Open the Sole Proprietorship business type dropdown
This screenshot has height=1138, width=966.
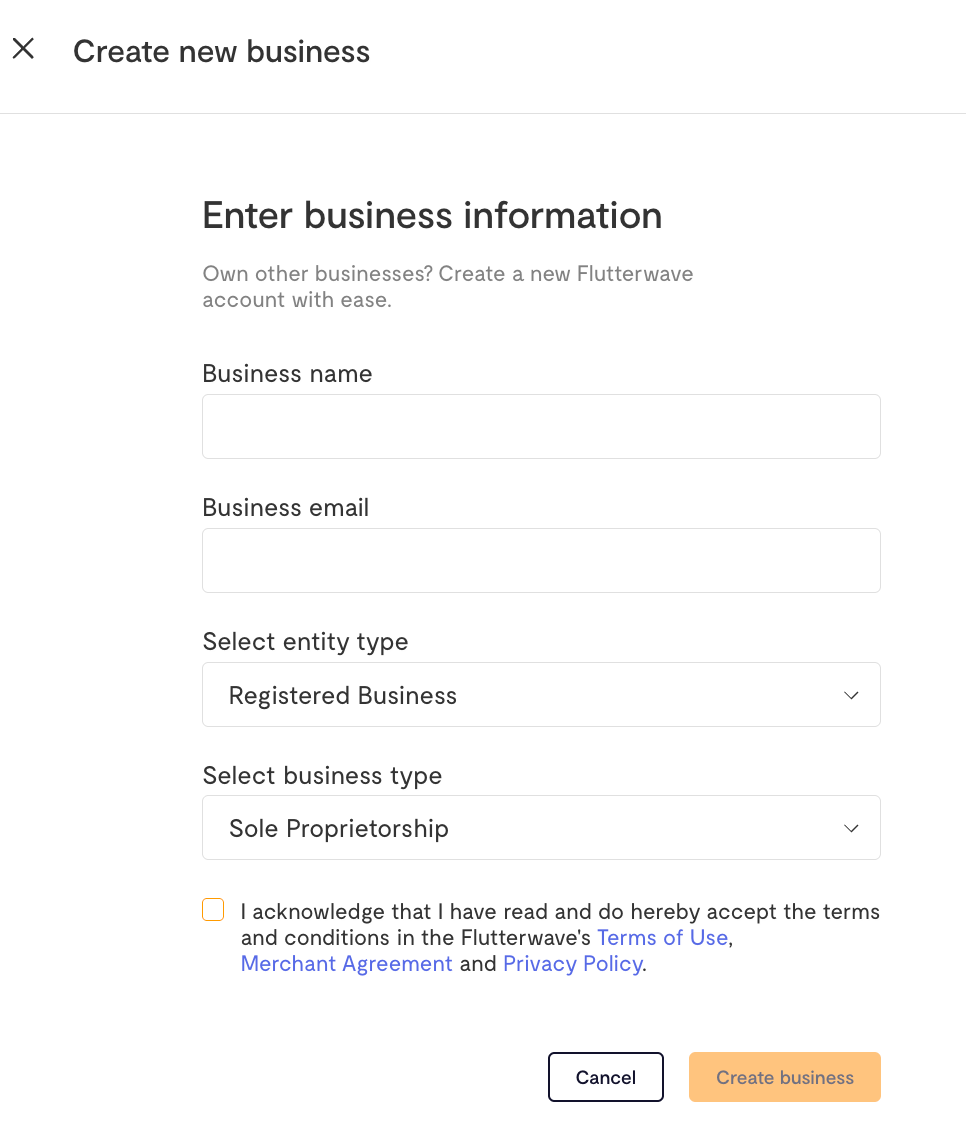tap(541, 827)
